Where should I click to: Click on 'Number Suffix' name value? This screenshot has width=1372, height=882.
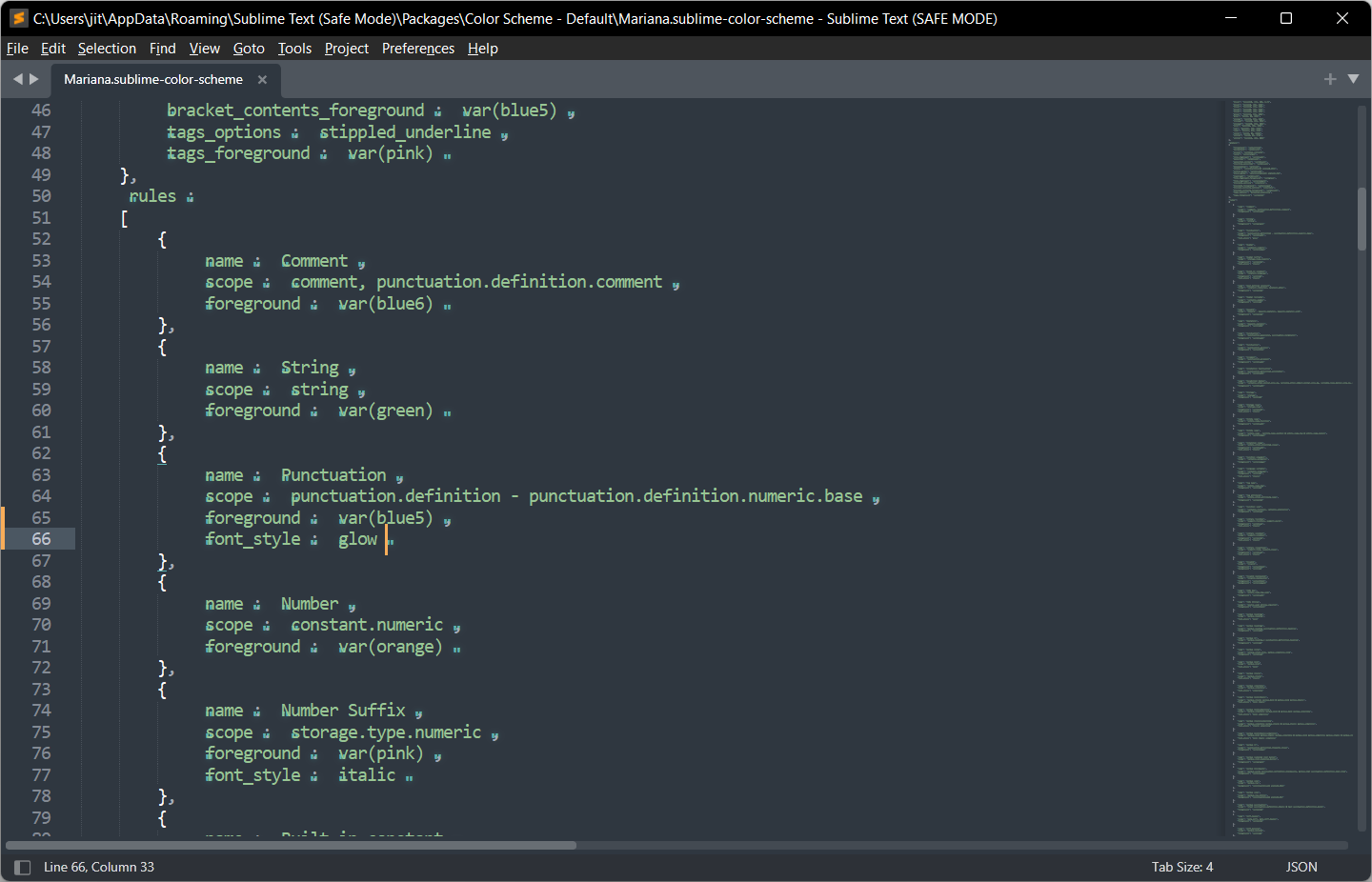point(343,711)
